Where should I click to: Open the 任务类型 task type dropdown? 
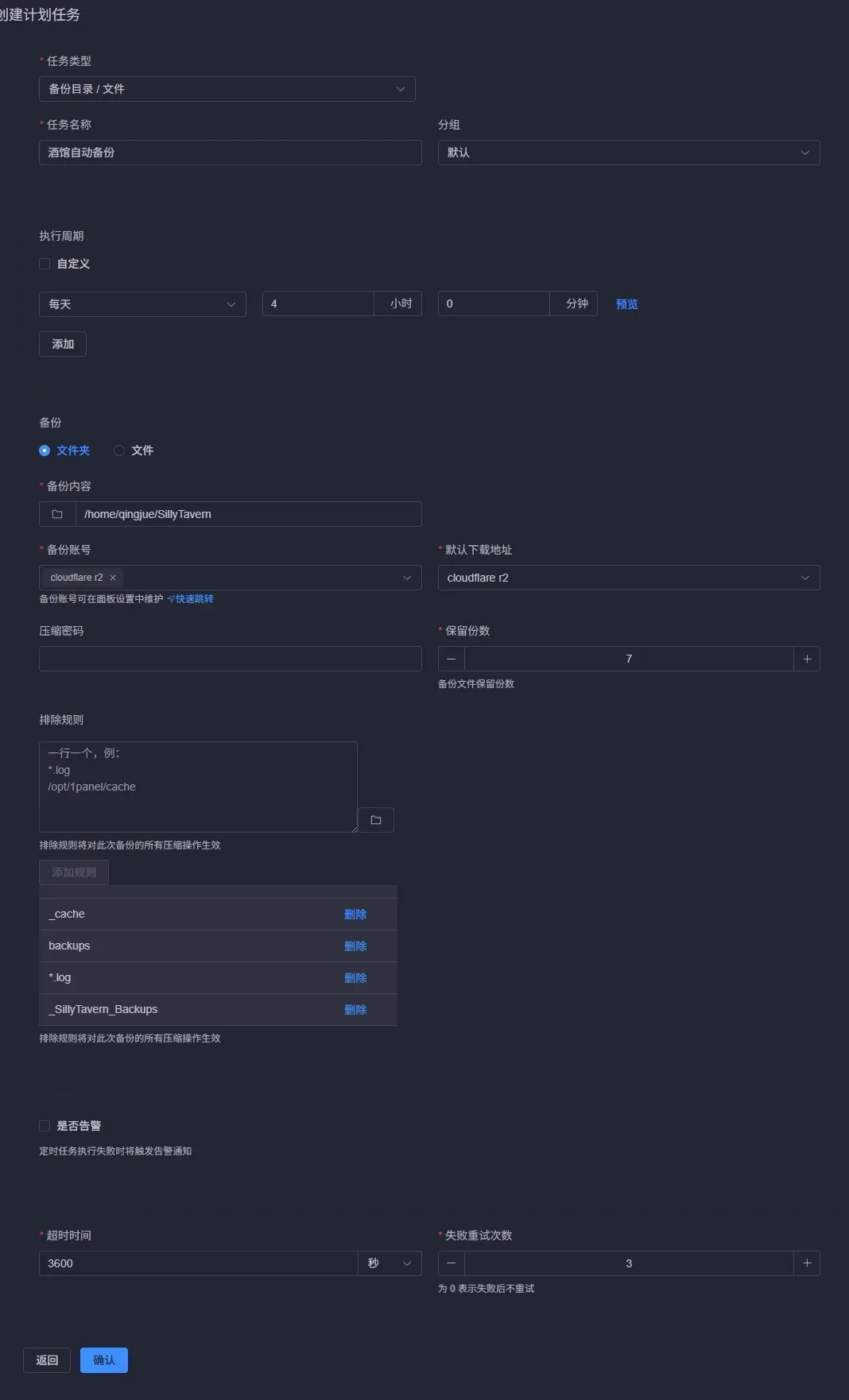pos(227,89)
